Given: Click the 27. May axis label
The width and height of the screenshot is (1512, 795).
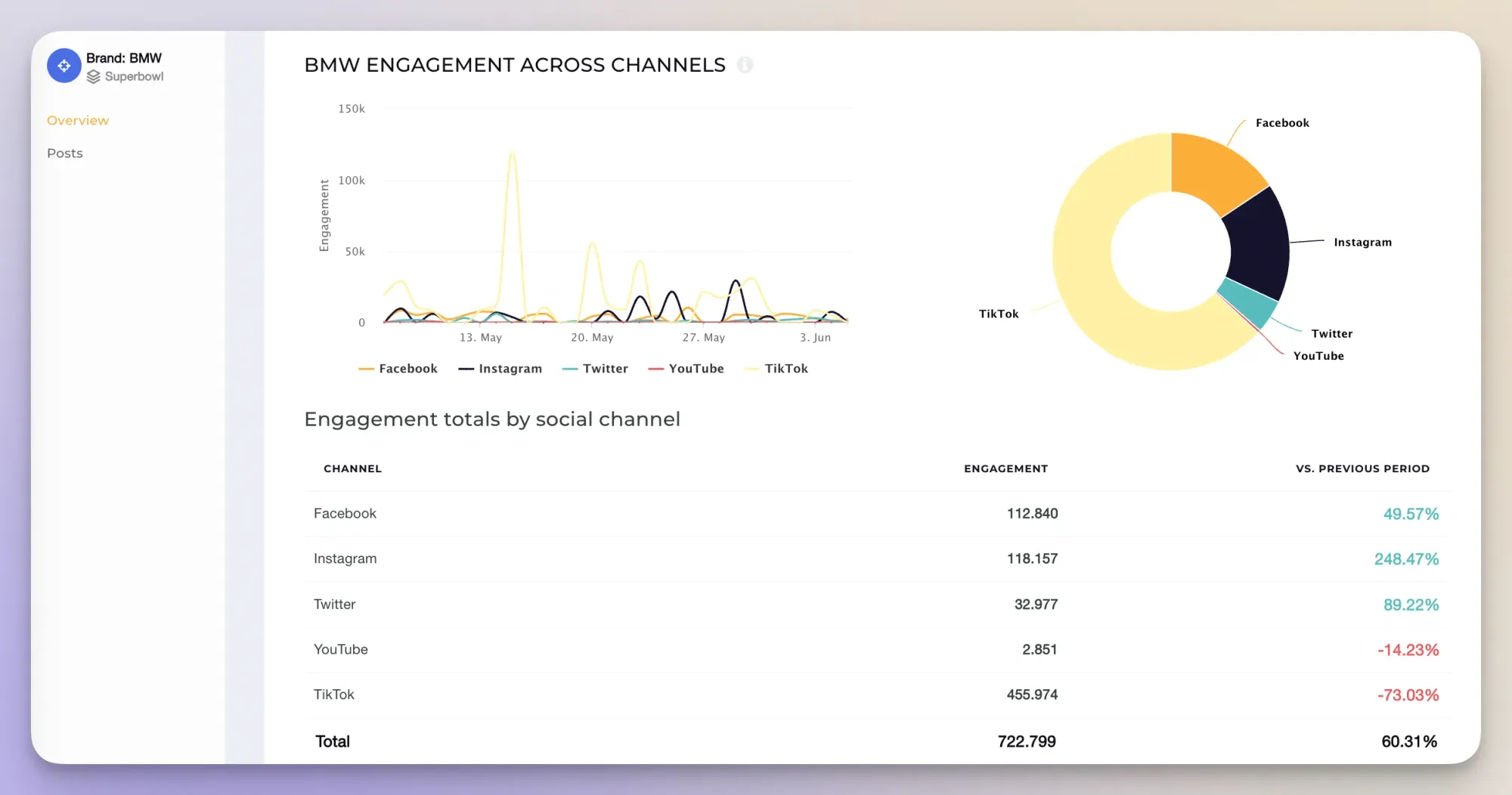Looking at the screenshot, I should pyautogui.click(x=704, y=338).
